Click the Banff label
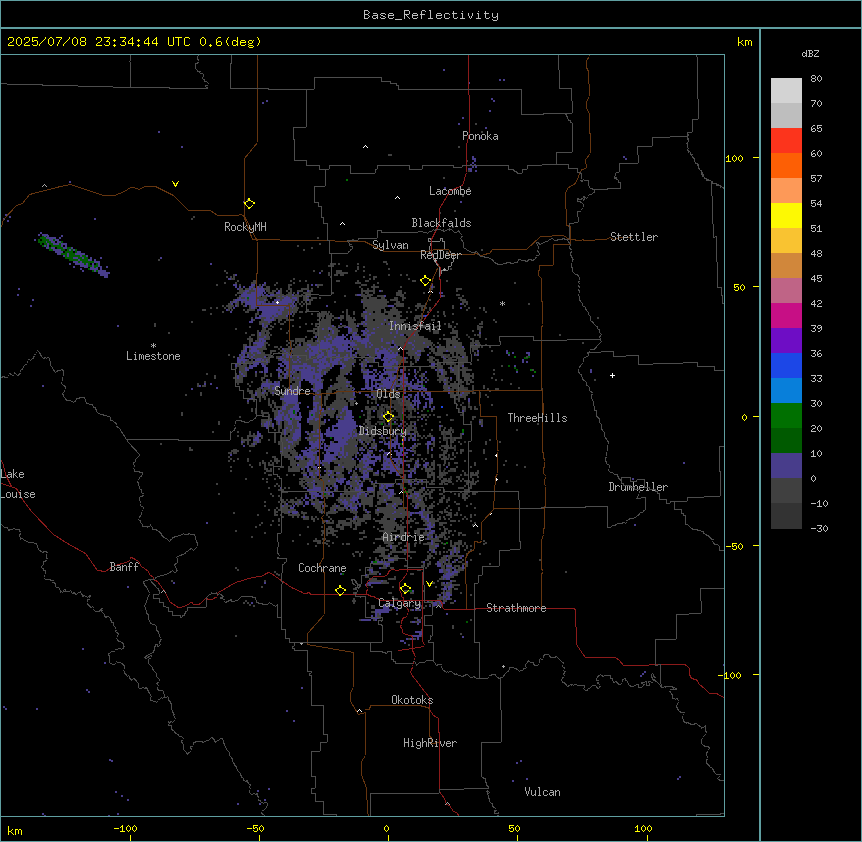Screen dimensions: 862x842 click(x=124, y=567)
